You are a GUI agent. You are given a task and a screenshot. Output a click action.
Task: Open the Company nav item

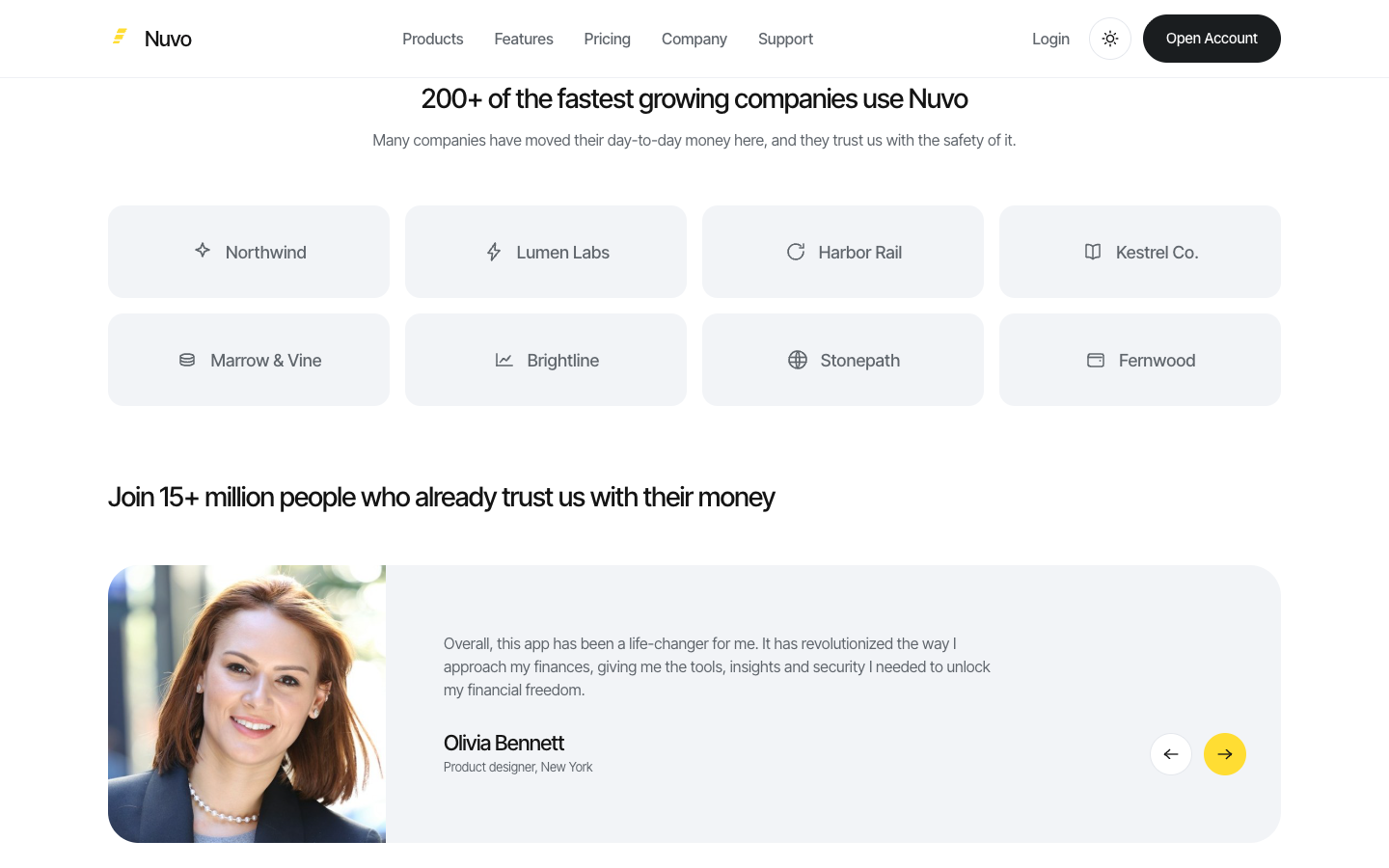click(694, 39)
